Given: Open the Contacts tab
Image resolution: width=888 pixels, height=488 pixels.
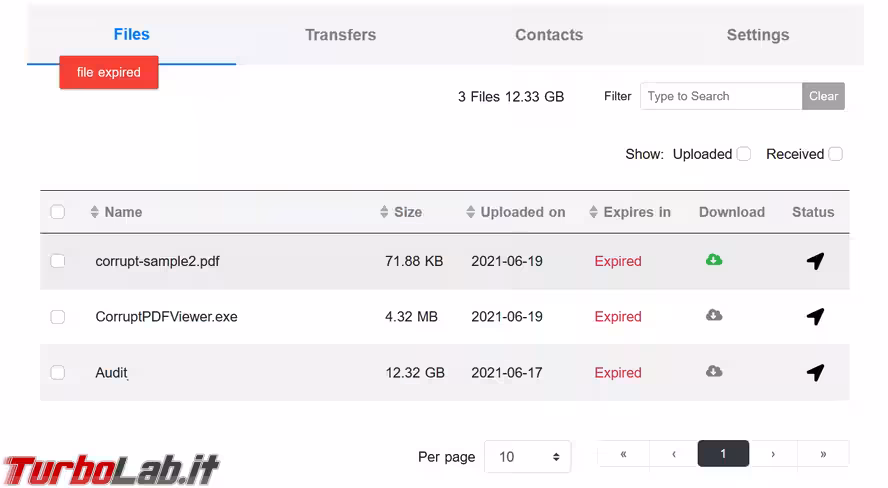Looking at the screenshot, I should 549,35.
